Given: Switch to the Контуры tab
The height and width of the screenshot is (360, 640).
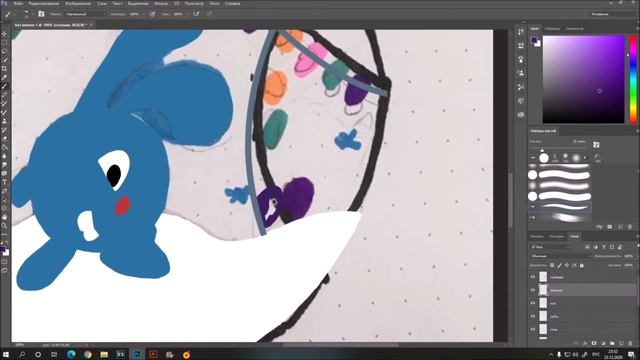Looking at the screenshot, I should click(x=556, y=236).
